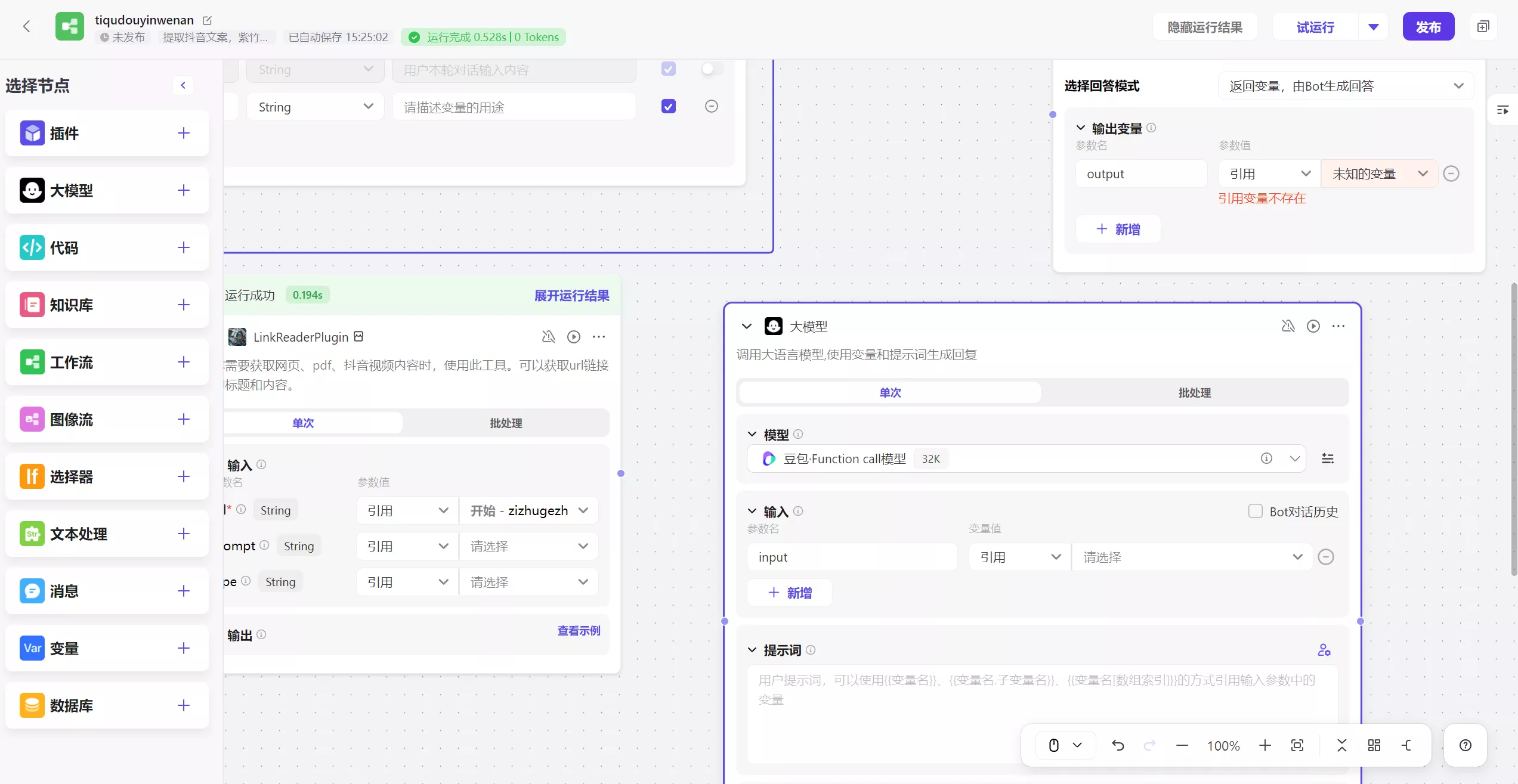The width and height of the screenshot is (1518, 784).
Task: Click the LinkReaderPlugin node icon
Action: (x=237, y=337)
